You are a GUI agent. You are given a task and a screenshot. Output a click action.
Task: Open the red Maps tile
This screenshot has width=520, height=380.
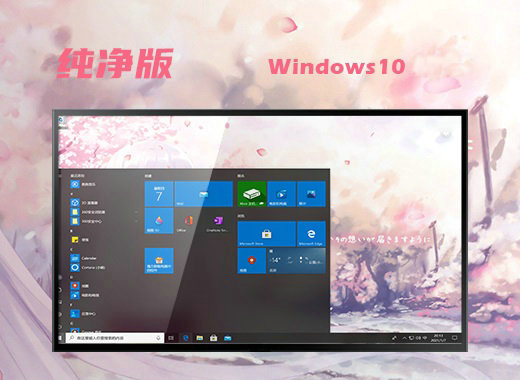tap(252, 261)
